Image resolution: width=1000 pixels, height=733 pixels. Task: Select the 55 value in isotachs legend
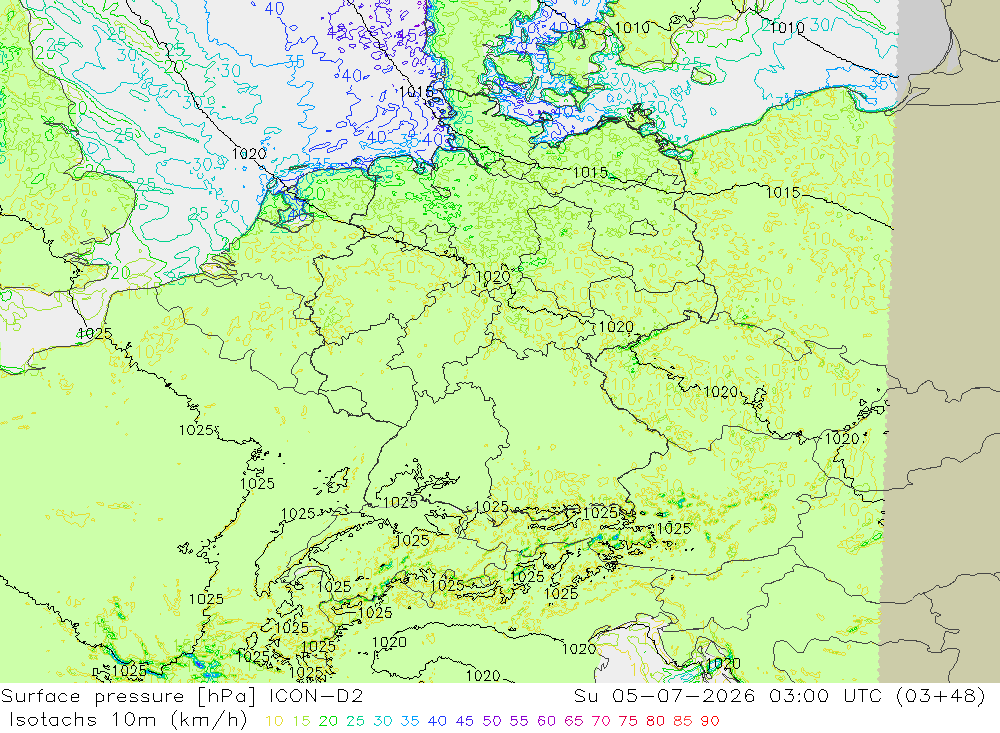click(x=519, y=721)
